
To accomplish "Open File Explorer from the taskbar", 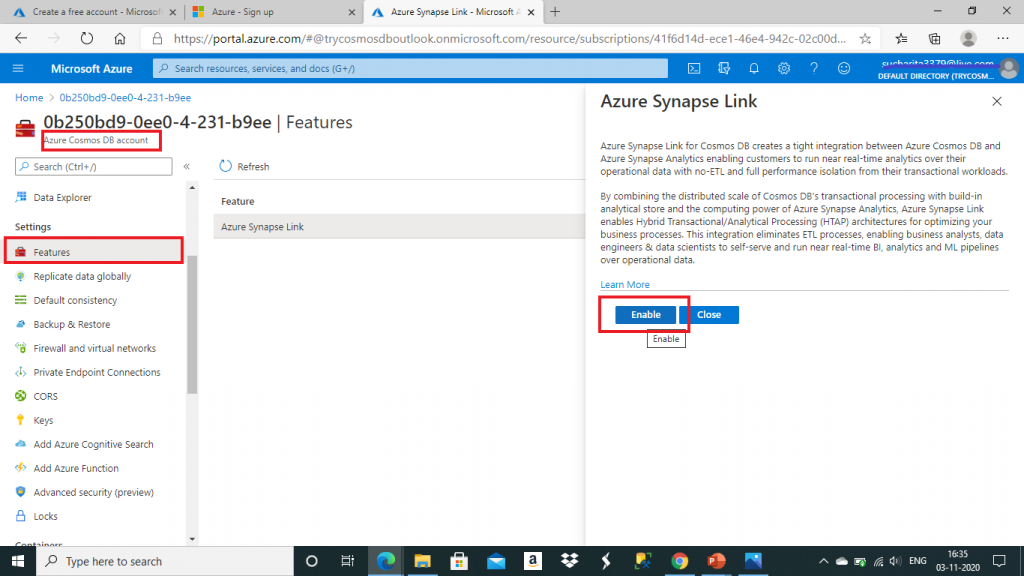I will [423, 561].
